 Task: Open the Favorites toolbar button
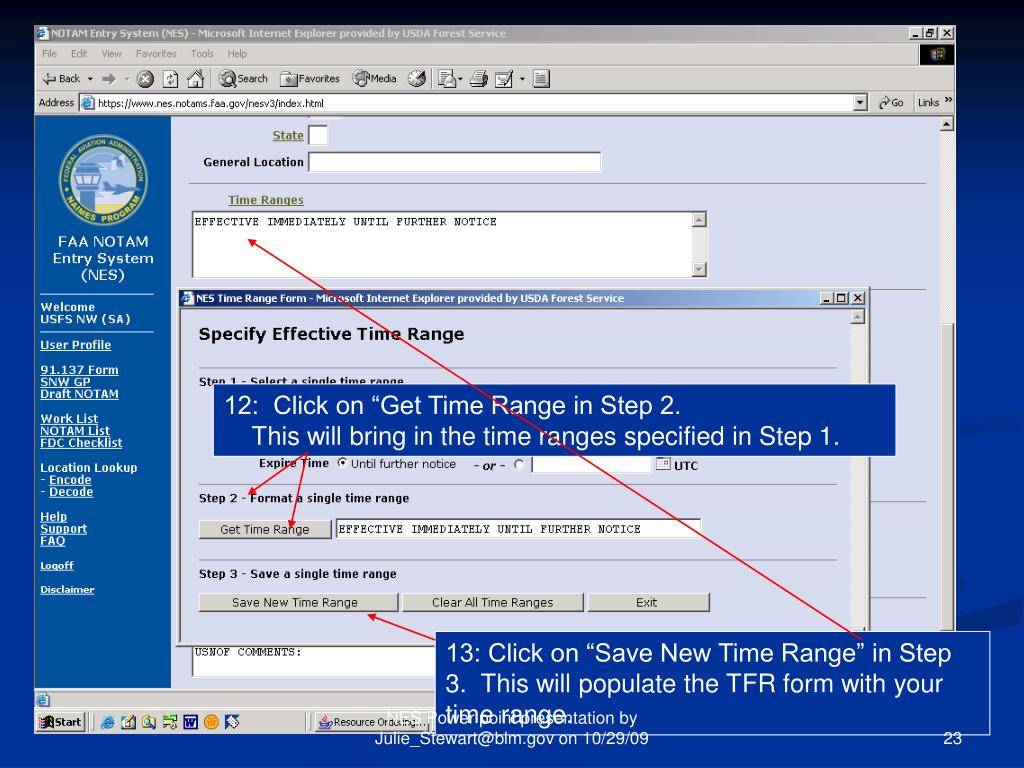[310, 79]
